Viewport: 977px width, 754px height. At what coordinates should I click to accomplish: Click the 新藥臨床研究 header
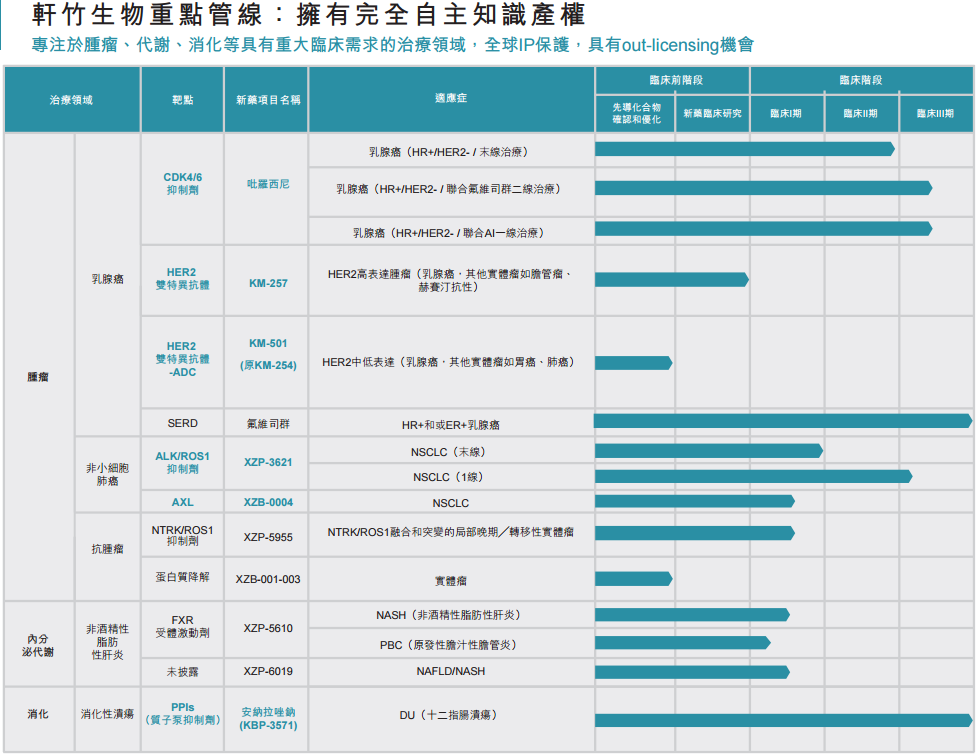pyautogui.click(x=712, y=113)
